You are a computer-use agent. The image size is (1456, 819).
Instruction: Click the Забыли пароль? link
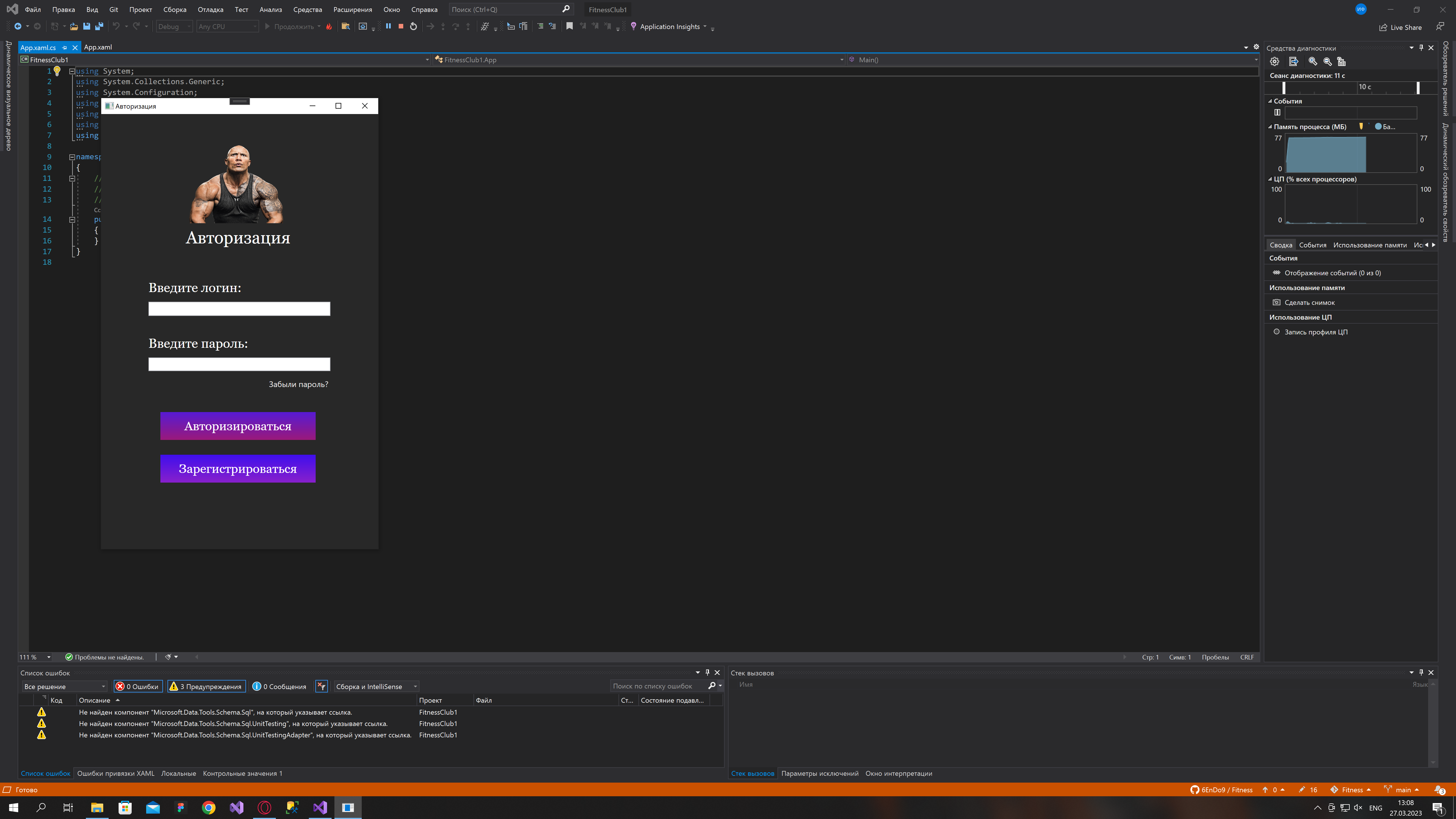(298, 384)
